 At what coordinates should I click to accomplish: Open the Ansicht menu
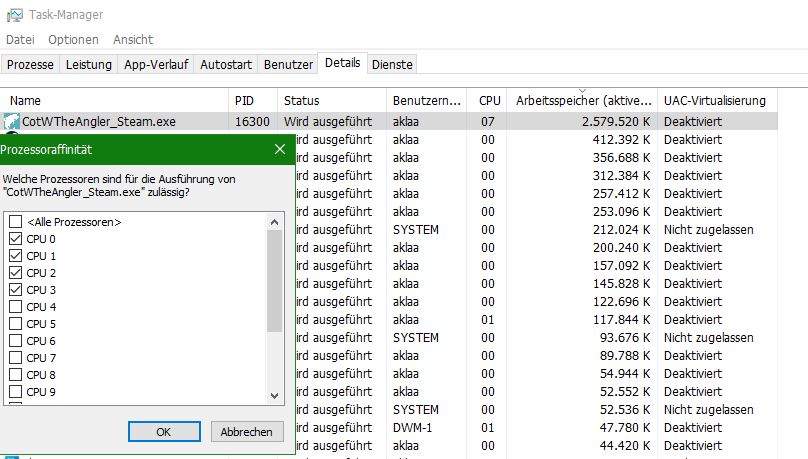click(x=133, y=40)
